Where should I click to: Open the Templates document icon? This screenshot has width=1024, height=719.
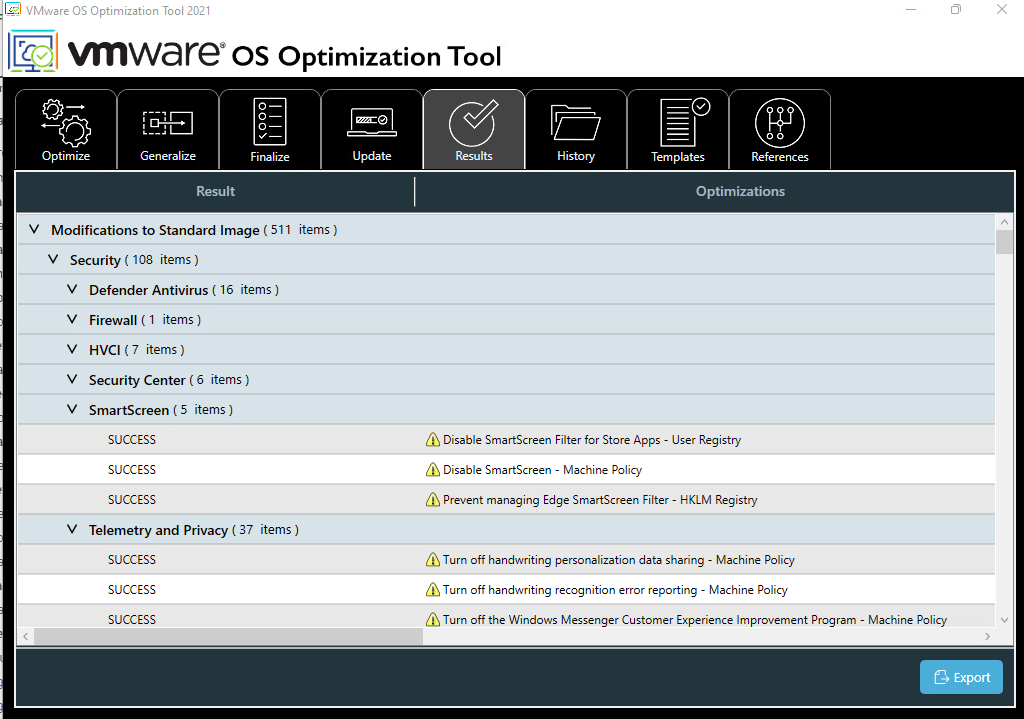(x=684, y=121)
